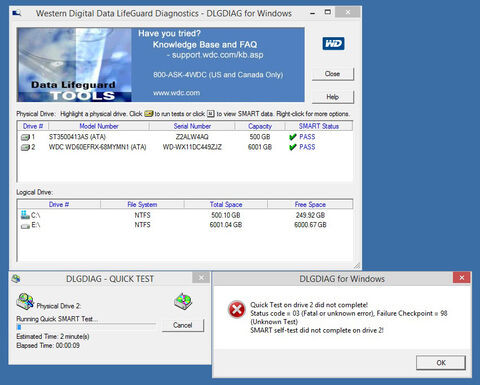Click NTFS file system for C:\
480x385 pixels.
(x=142, y=215)
